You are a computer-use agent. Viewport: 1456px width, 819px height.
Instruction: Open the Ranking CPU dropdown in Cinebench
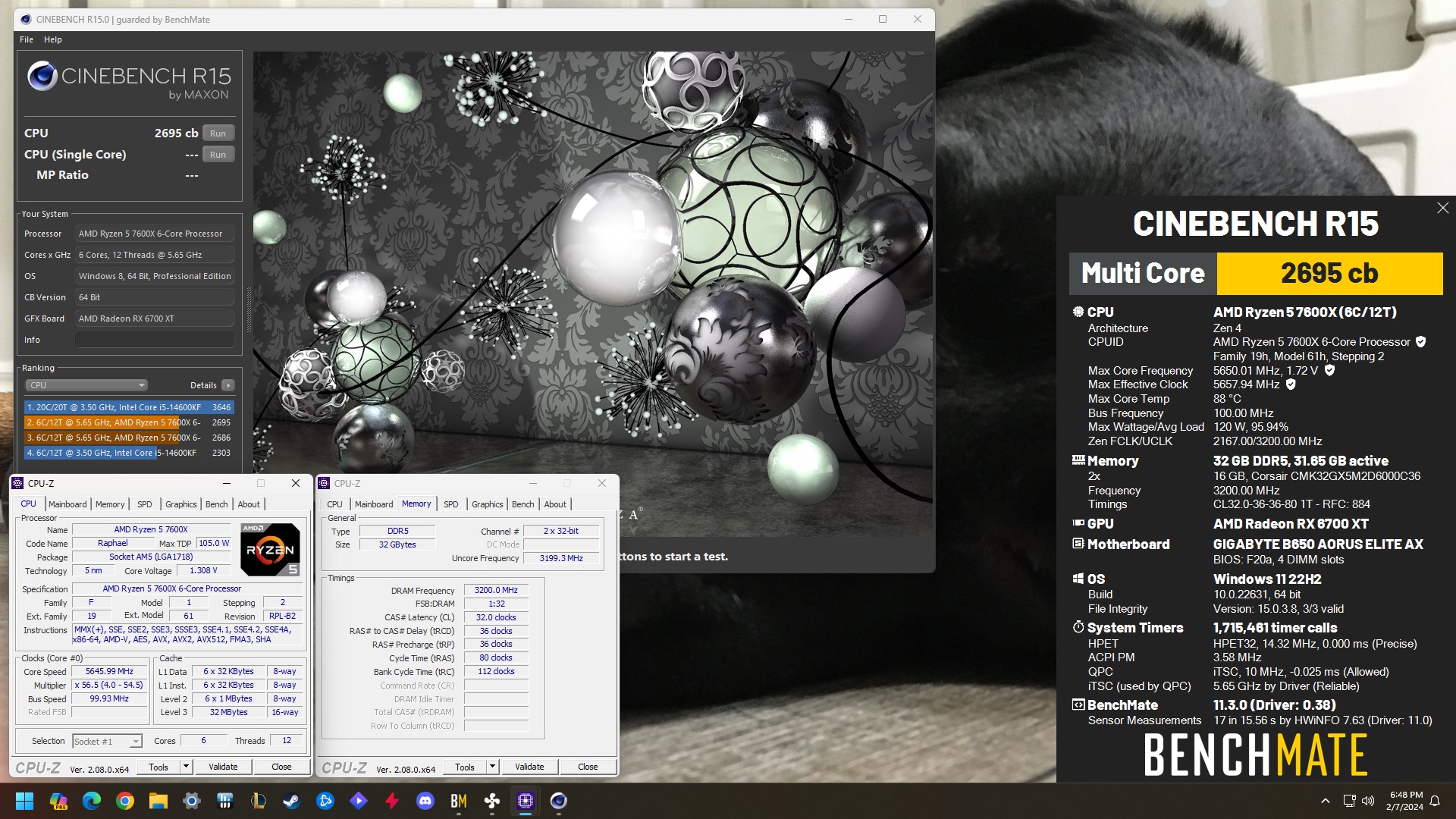[86, 385]
